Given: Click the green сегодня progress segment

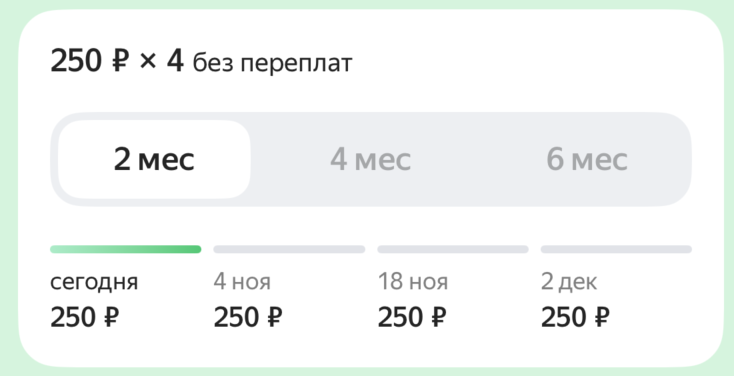Looking at the screenshot, I should 125,249.
